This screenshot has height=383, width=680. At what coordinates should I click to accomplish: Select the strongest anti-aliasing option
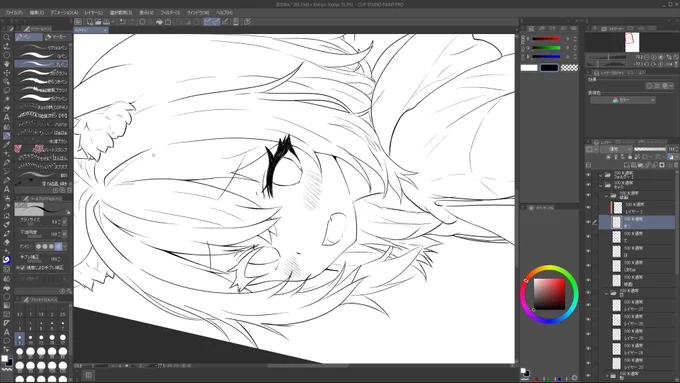coord(58,246)
